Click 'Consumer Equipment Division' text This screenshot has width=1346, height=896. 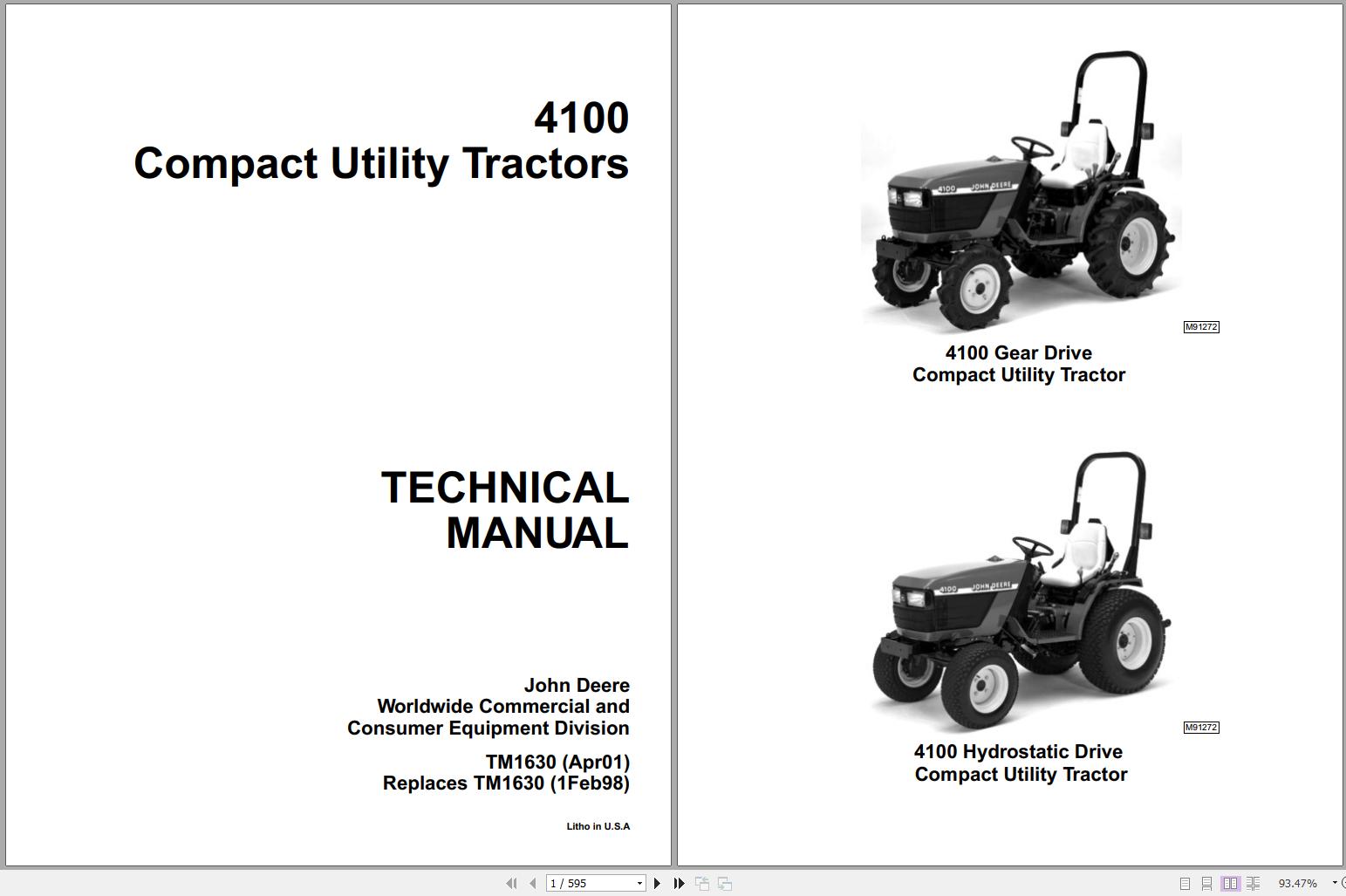[489, 728]
